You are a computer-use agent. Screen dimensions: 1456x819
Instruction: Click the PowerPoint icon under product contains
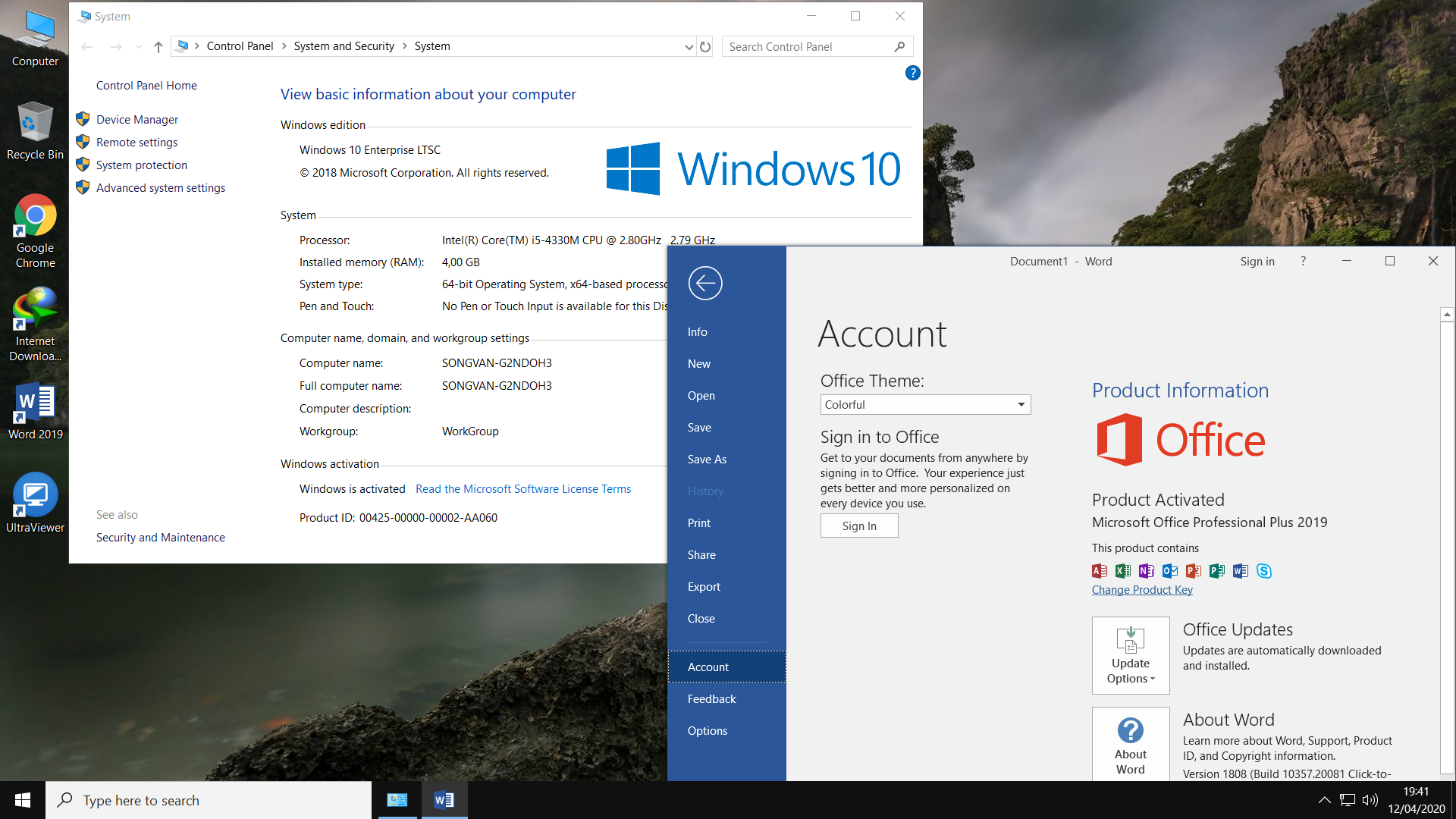click(x=1194, y=571)
